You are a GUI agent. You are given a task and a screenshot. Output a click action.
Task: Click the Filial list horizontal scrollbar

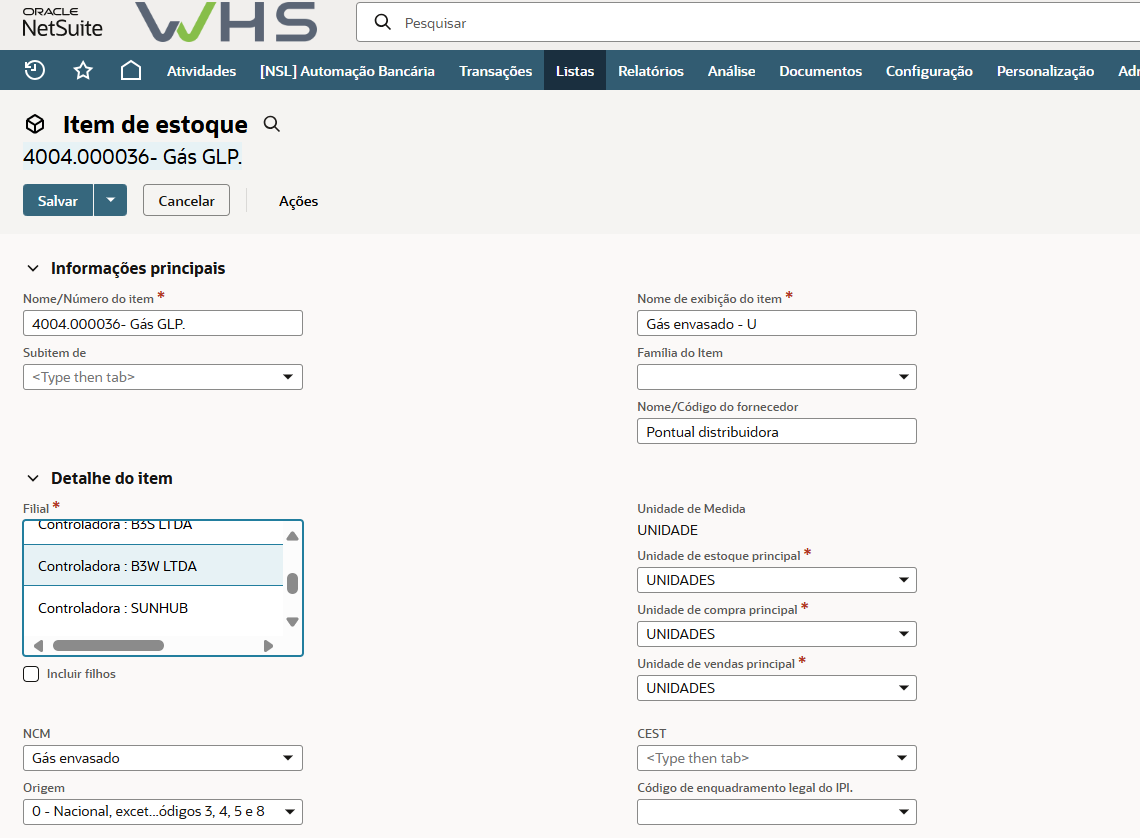click(x=108, y=646)
